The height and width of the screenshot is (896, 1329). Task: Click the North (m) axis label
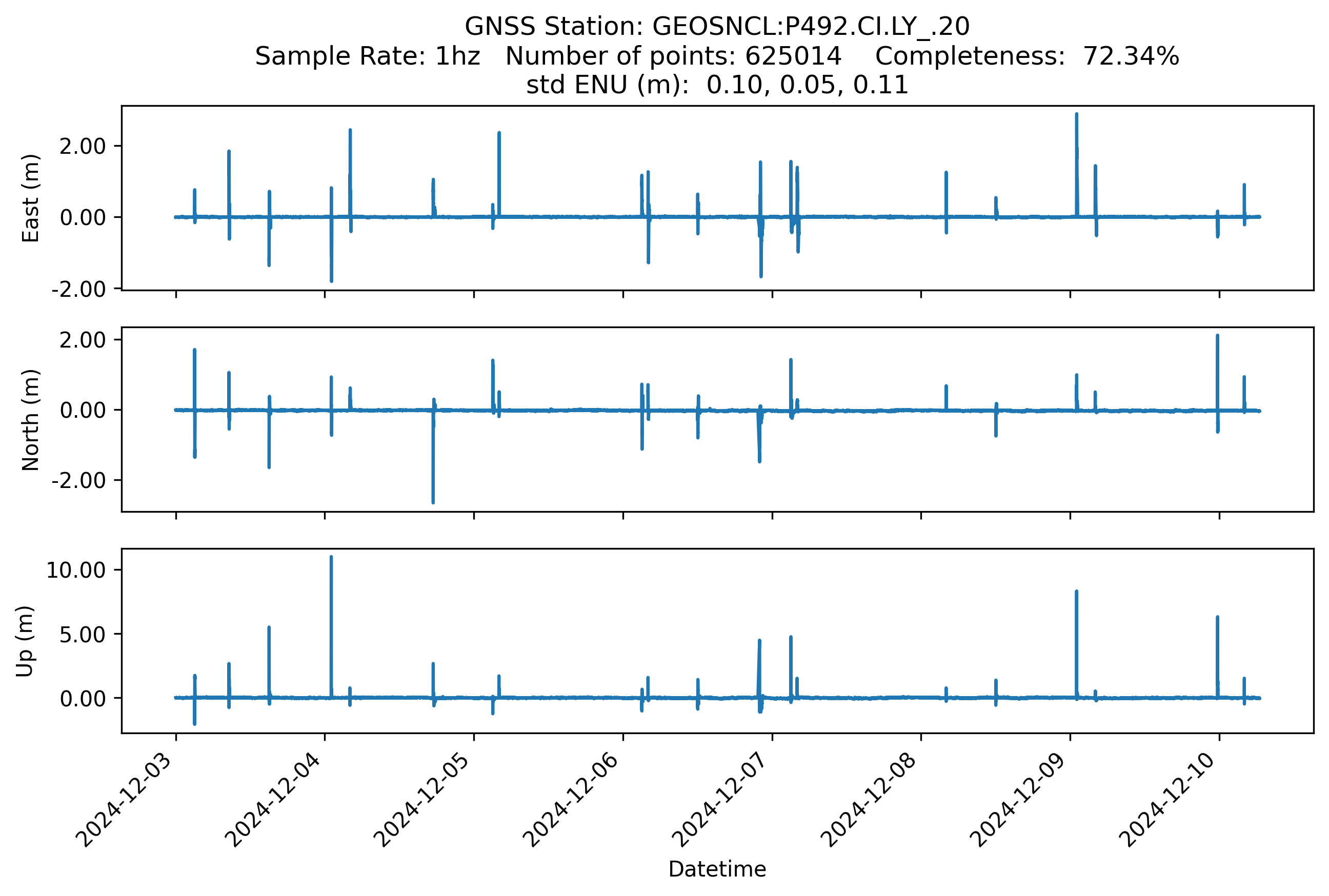tap(30, 419)
